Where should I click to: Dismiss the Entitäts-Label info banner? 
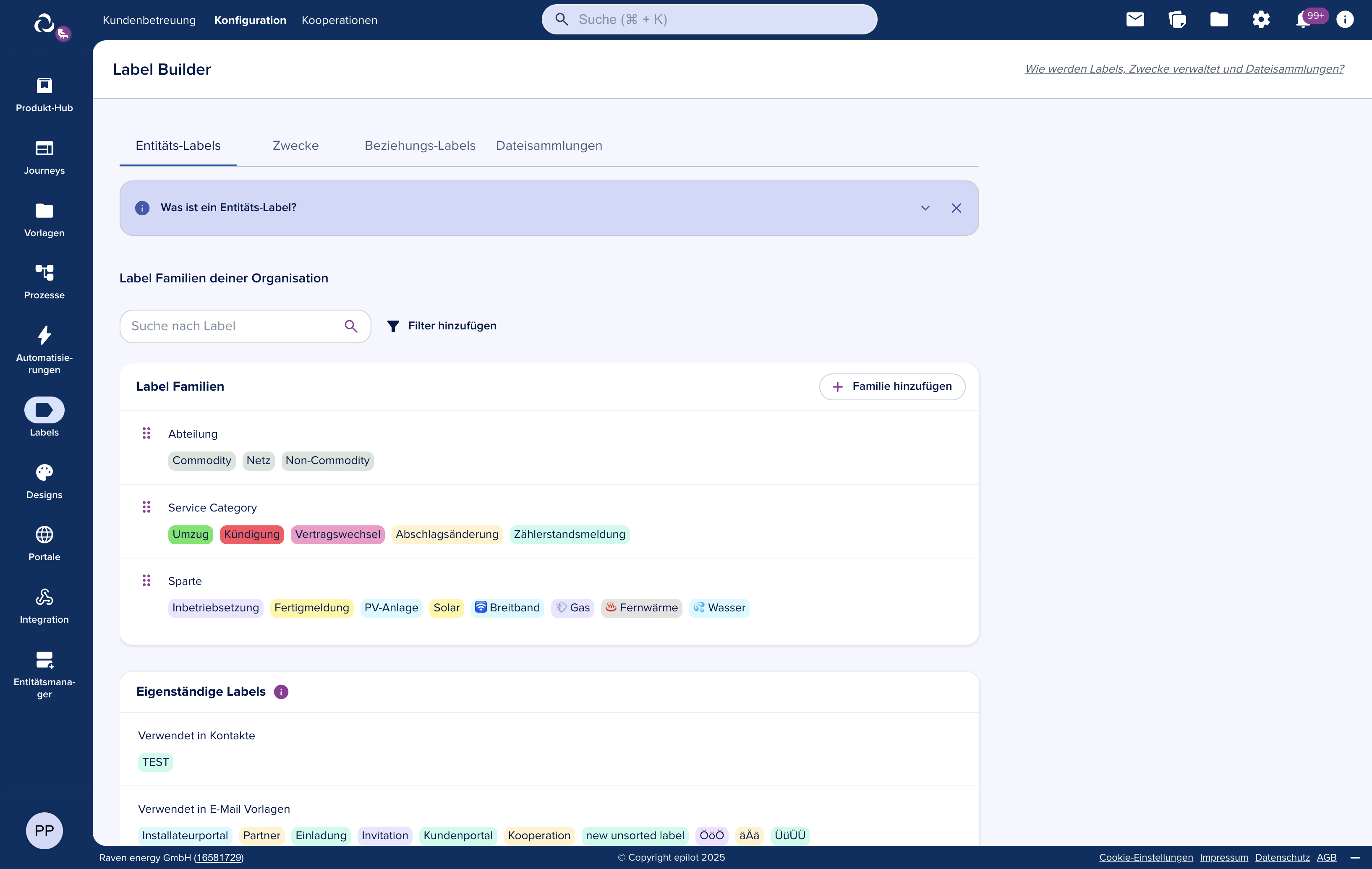956,208
